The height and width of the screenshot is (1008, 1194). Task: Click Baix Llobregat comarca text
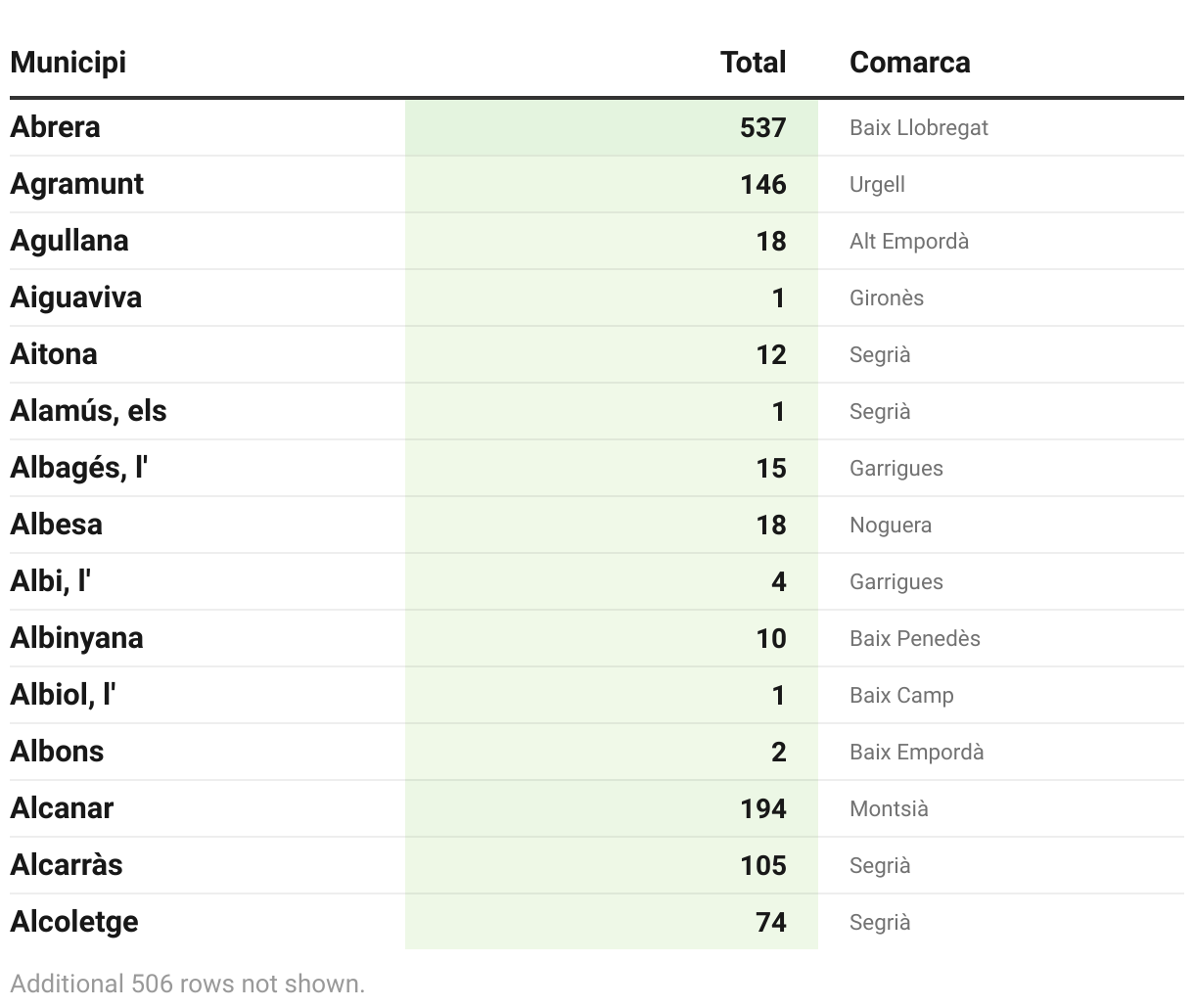click(x=919, y=128)
